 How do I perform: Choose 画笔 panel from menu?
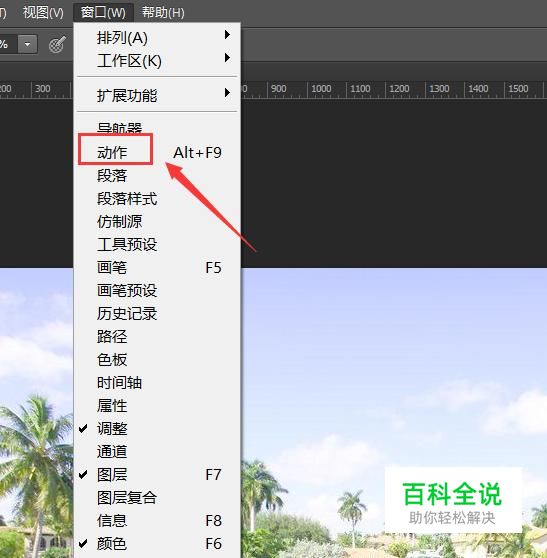(x=157, y=268)
